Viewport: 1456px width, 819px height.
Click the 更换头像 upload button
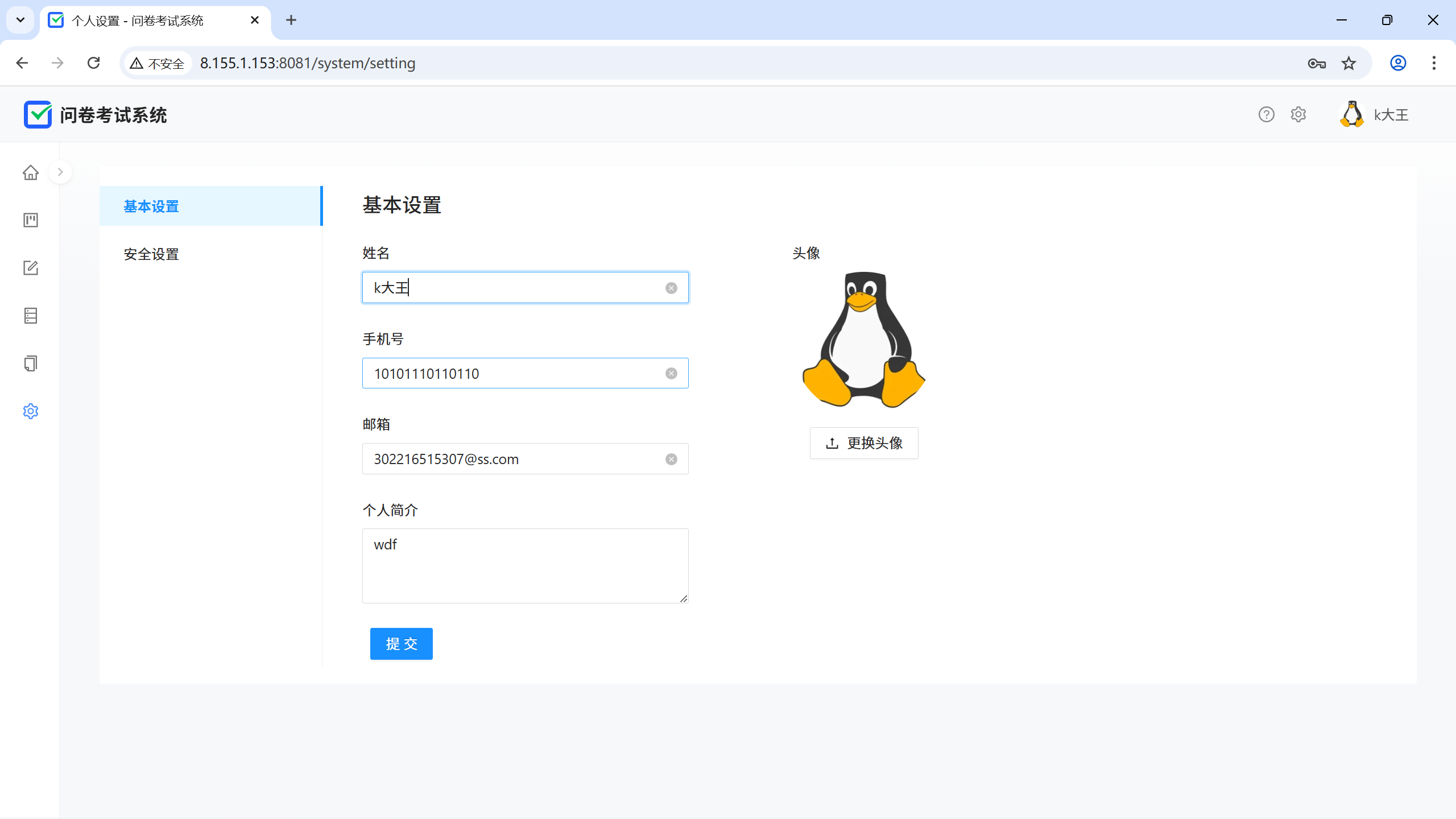[863, 443]
